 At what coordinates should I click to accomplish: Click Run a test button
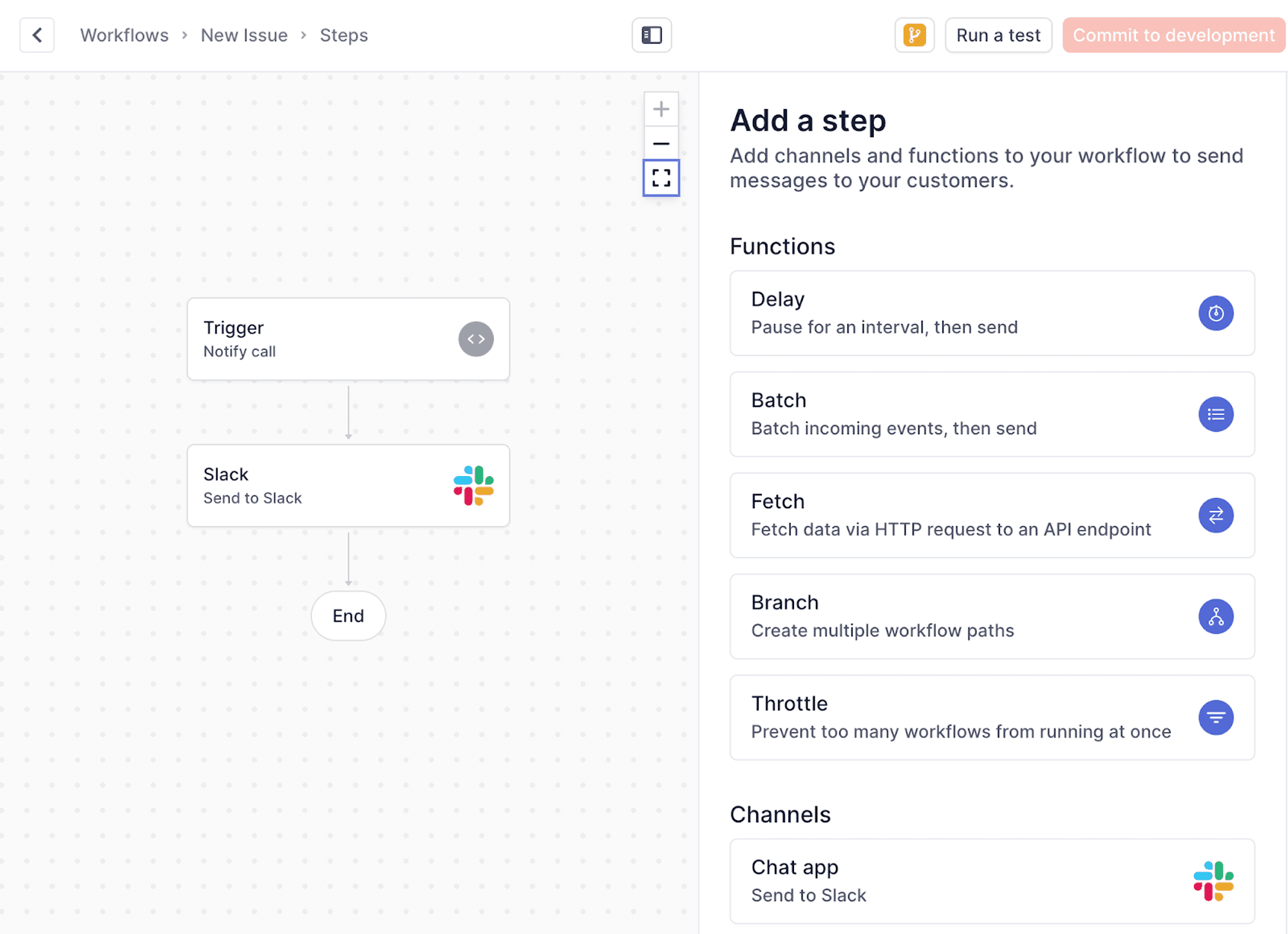pos(998,34)
